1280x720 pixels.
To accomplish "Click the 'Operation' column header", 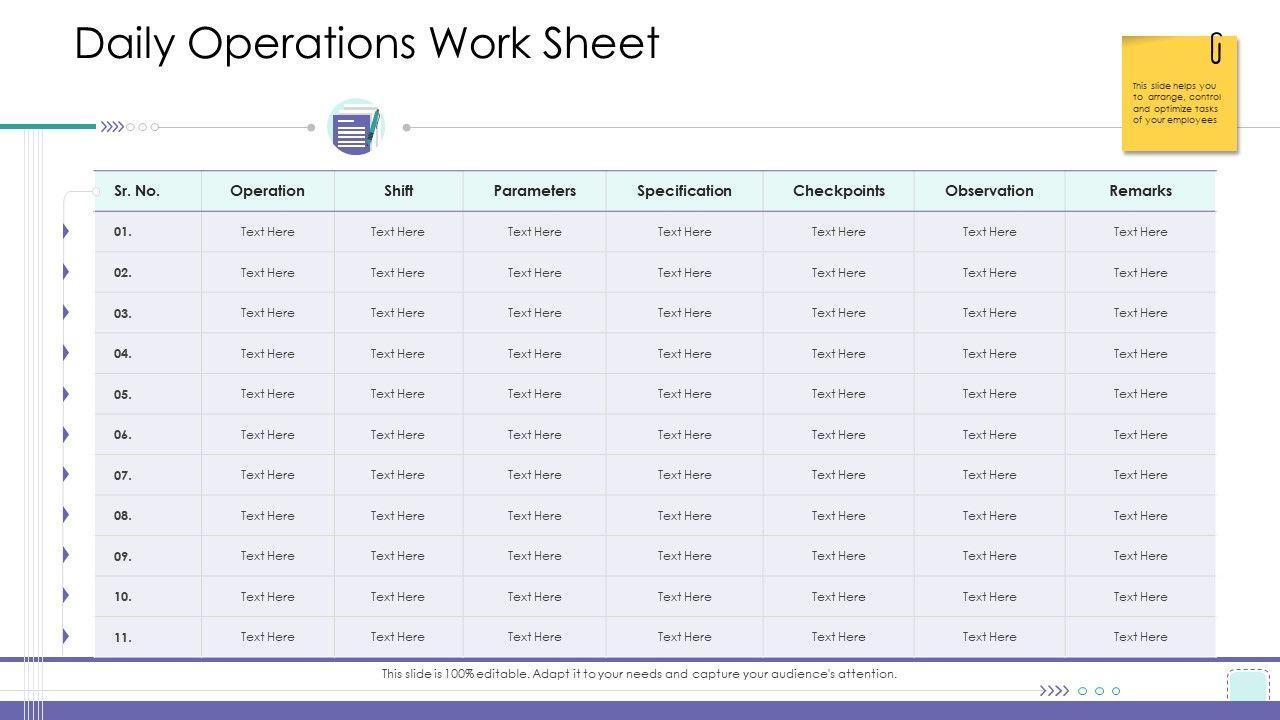I will 267,191.
